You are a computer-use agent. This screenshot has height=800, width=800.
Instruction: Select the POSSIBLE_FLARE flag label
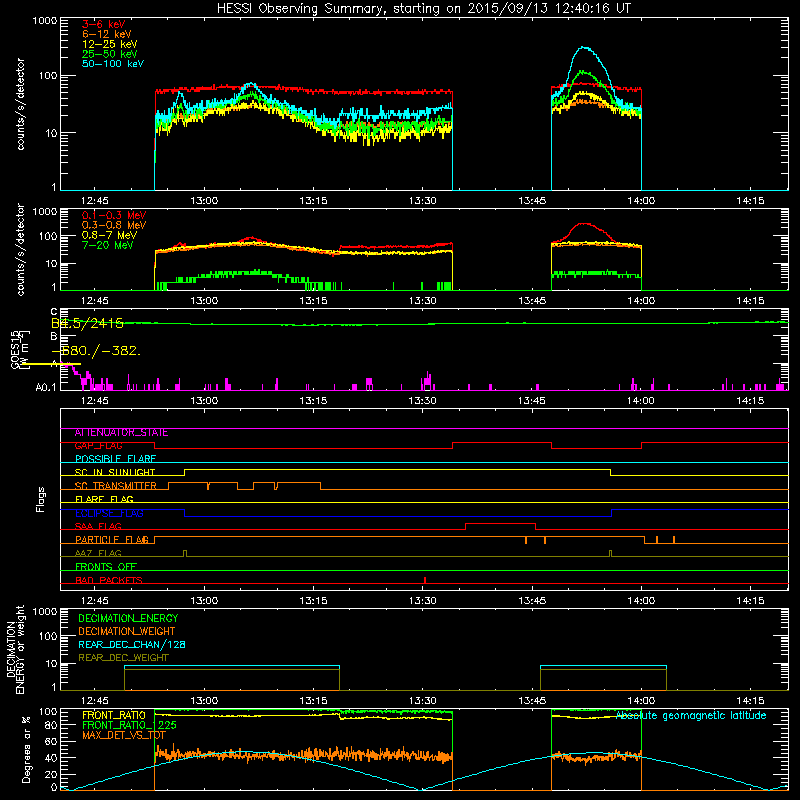pos(115,459)
